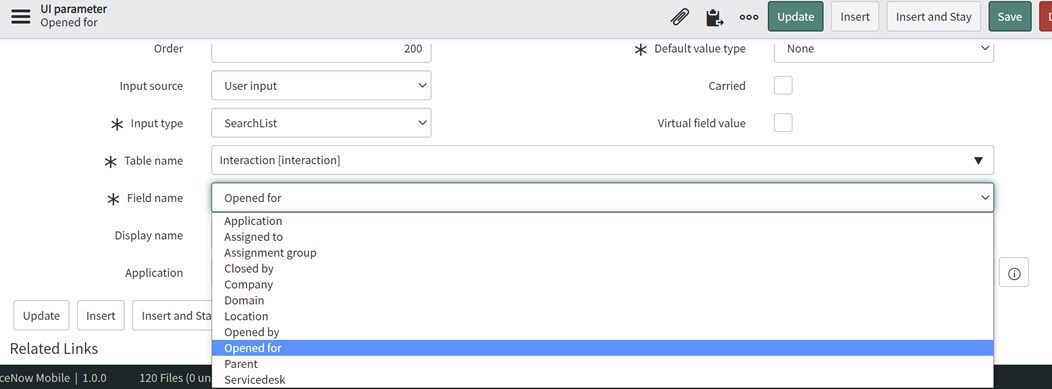
Task: Open the Input type SearchList dropdown
Action: (x=321, y=123)
